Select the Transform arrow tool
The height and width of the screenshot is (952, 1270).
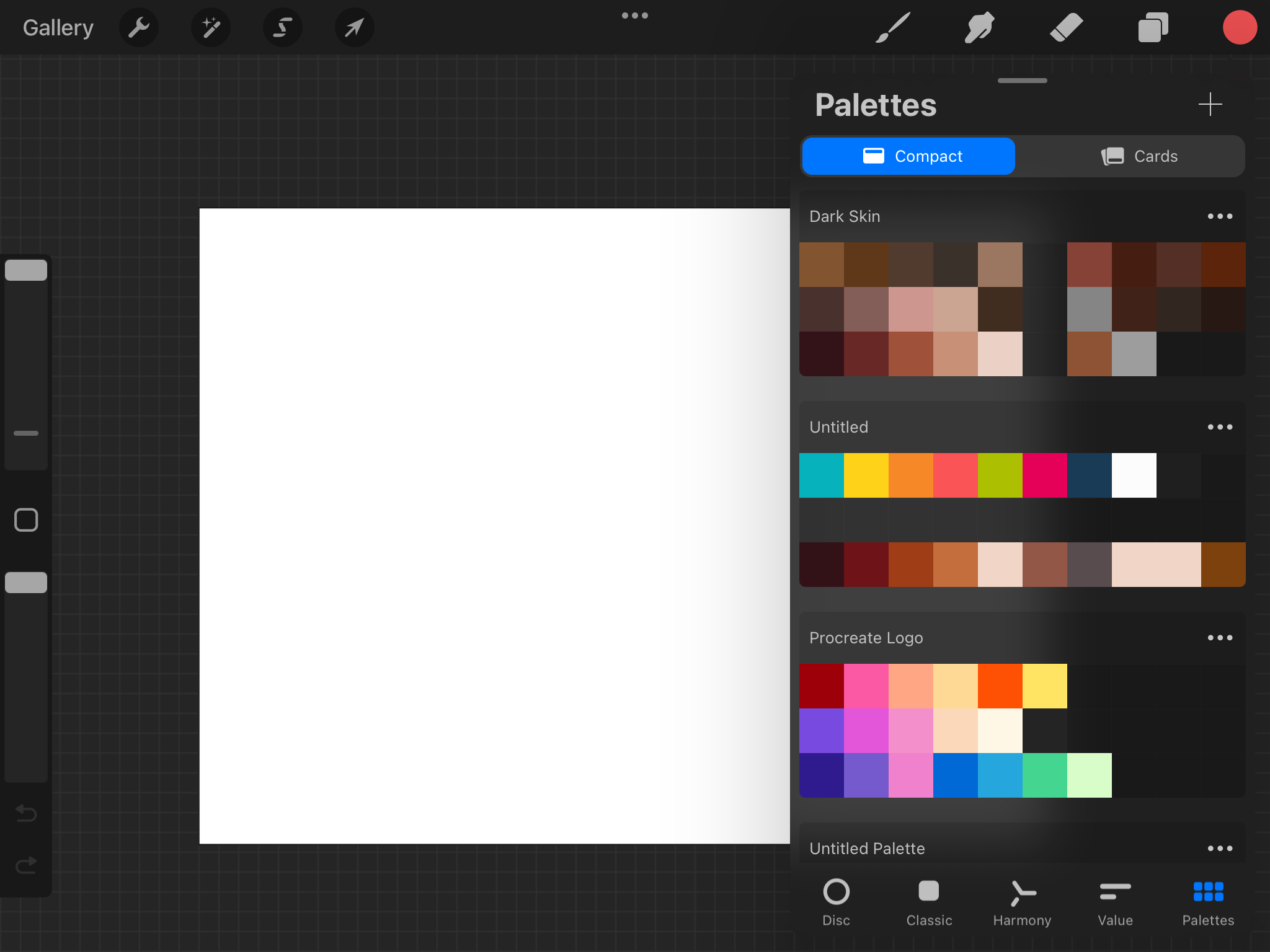(354, 27)
